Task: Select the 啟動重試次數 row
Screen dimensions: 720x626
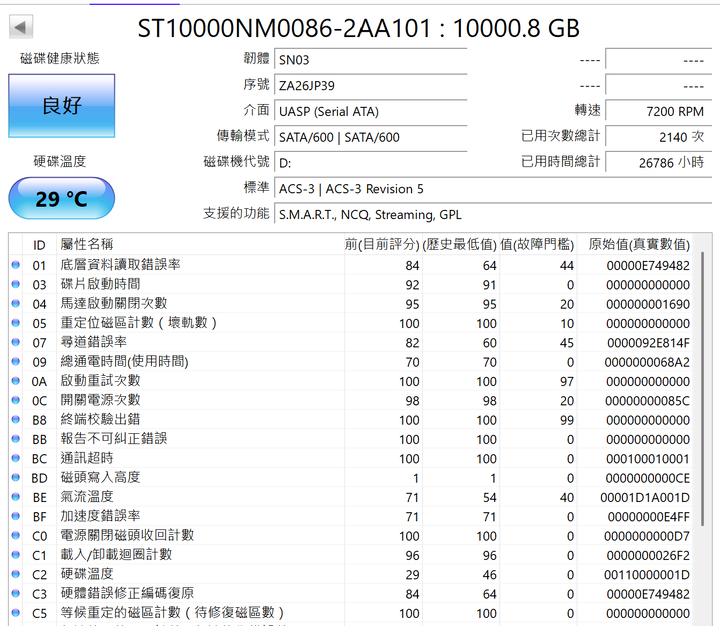Action: tap(351, 381)
